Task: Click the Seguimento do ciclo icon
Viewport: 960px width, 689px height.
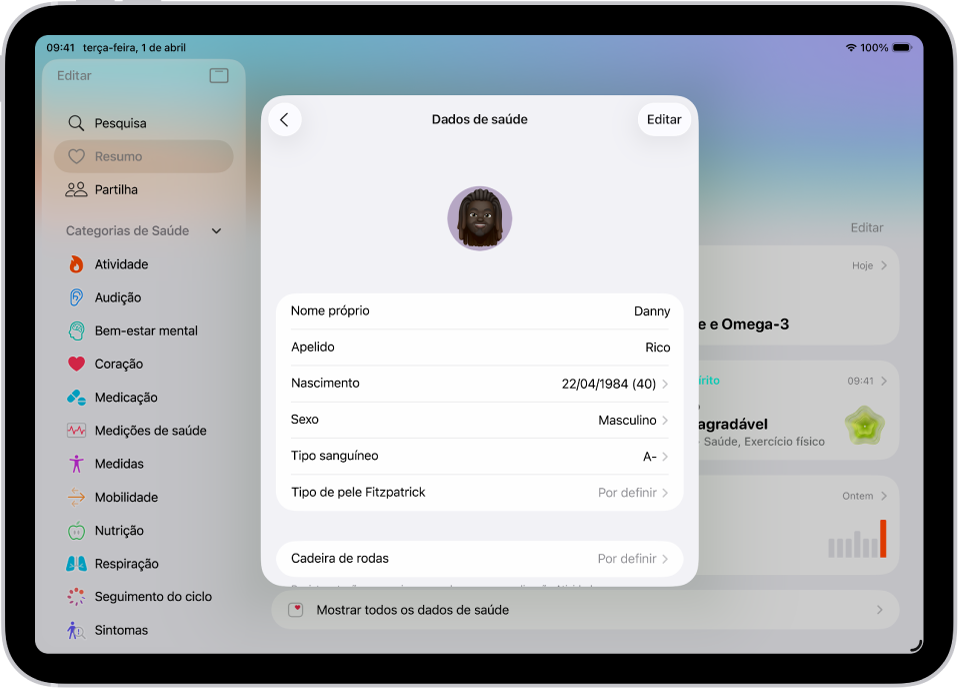Action: tap(76, 597)
